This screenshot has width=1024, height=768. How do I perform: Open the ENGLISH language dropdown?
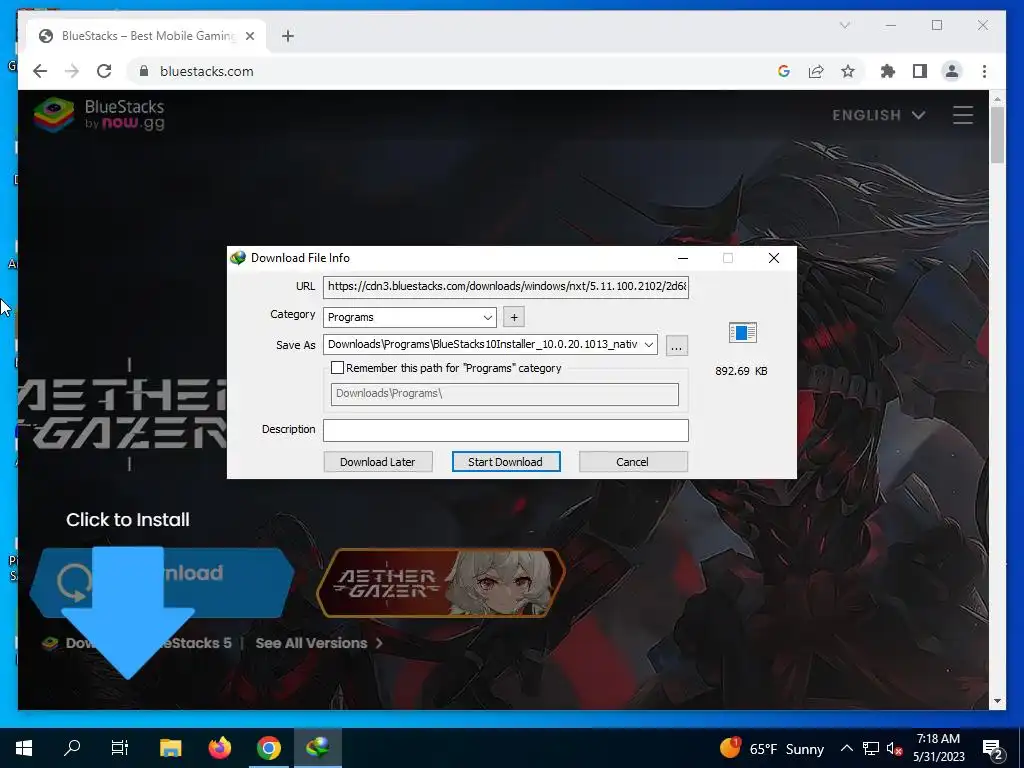[x=879, y=115]
